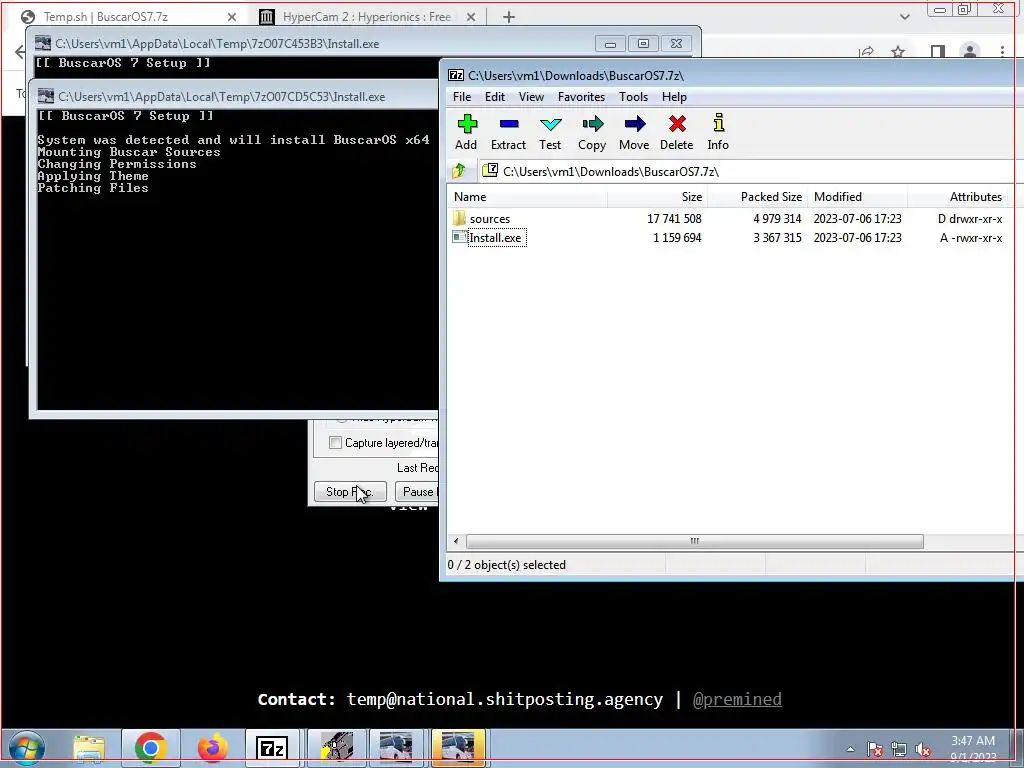Image resolution: width=1024 pixels, height=768 pixels.
Task: Close the HyperCam 2 browser tab
Action: tap(471, 17)
